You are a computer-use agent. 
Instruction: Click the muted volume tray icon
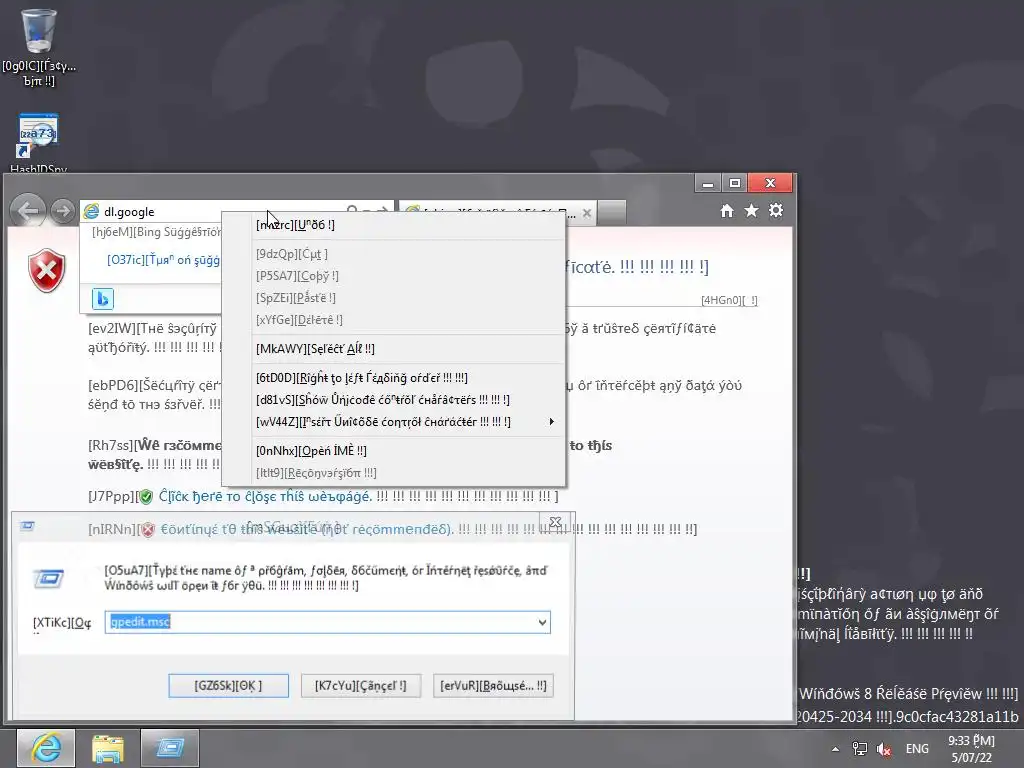point(884,749)
